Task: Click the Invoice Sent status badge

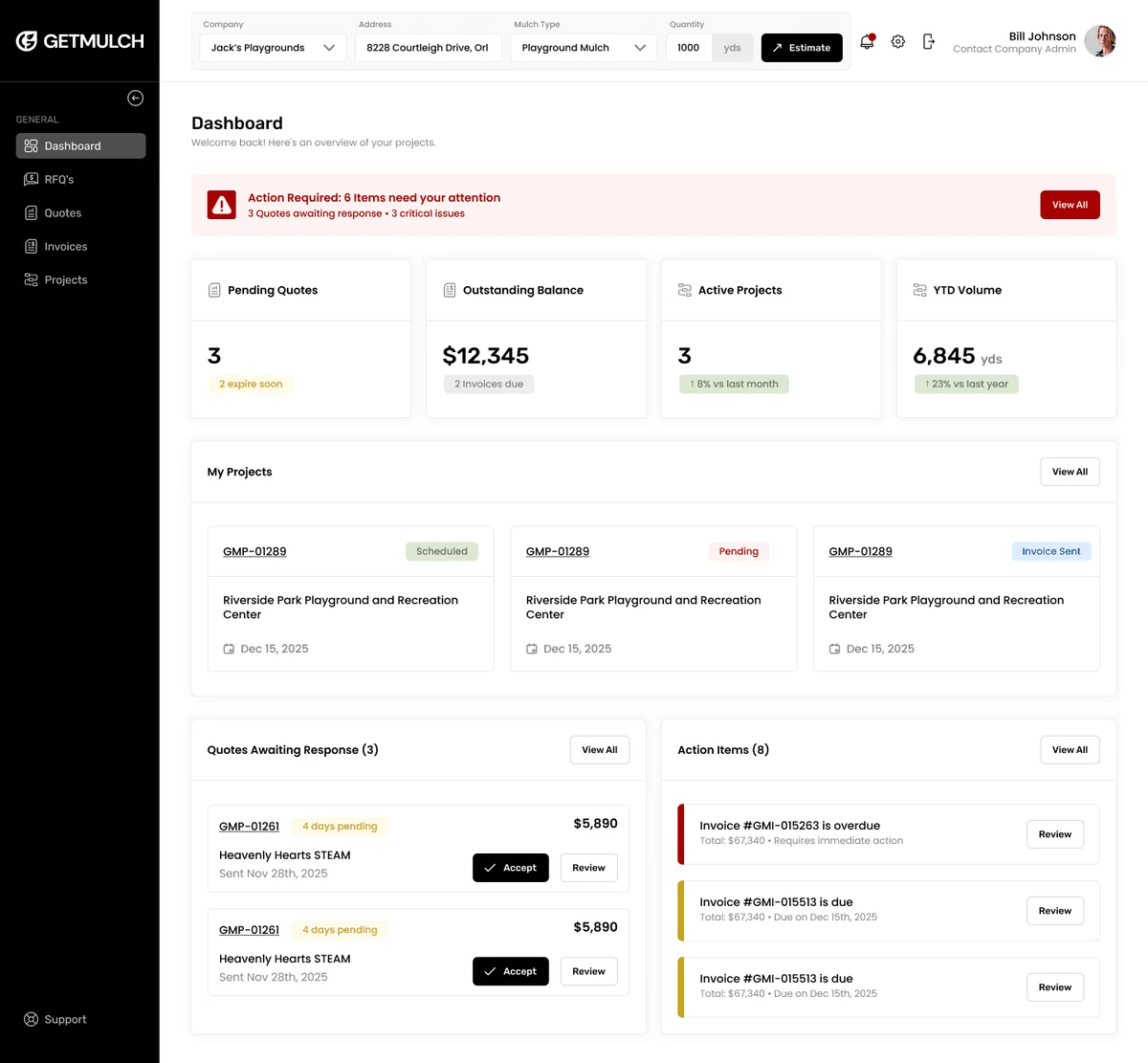Action: (x=1050, y=551)
